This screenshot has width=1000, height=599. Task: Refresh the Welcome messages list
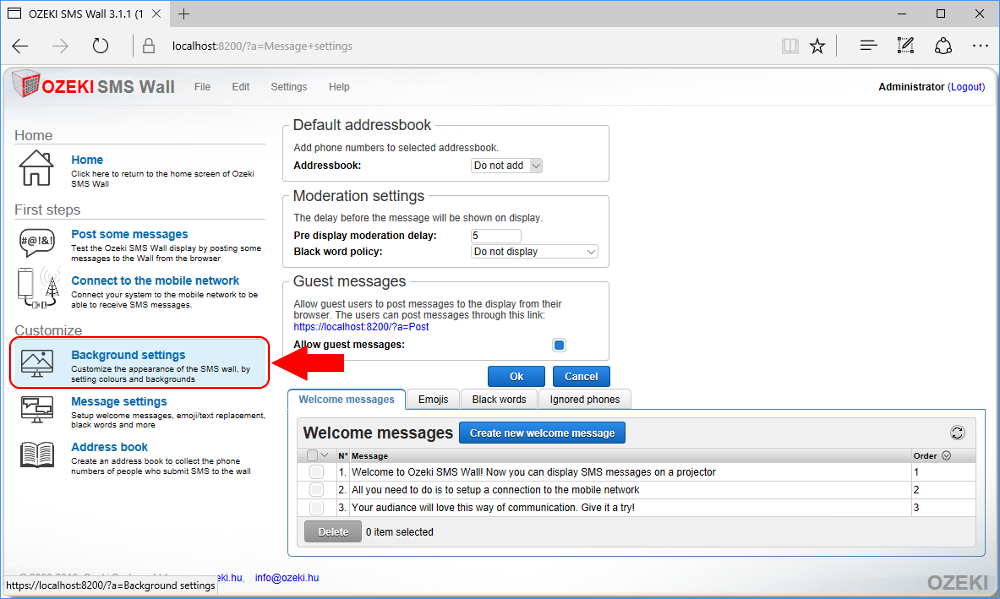point(957,433)
